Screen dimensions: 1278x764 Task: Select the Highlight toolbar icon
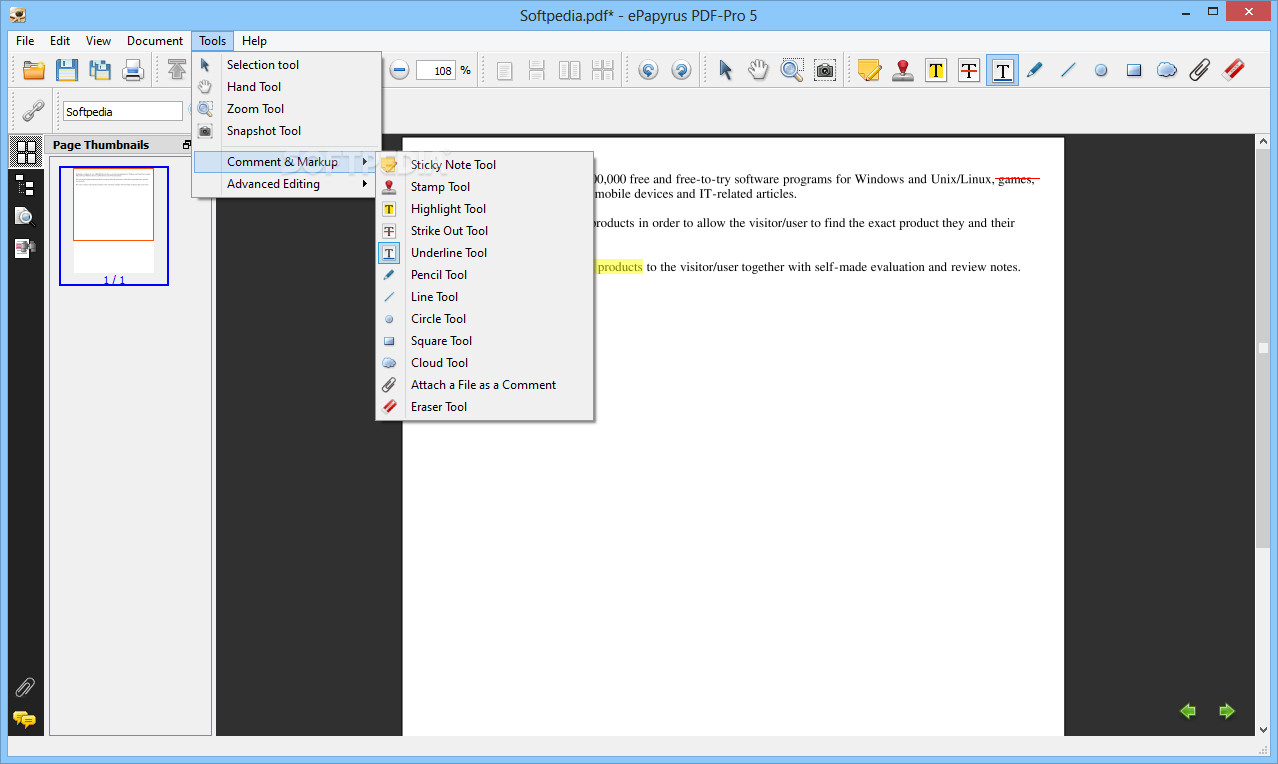[936, 70]
